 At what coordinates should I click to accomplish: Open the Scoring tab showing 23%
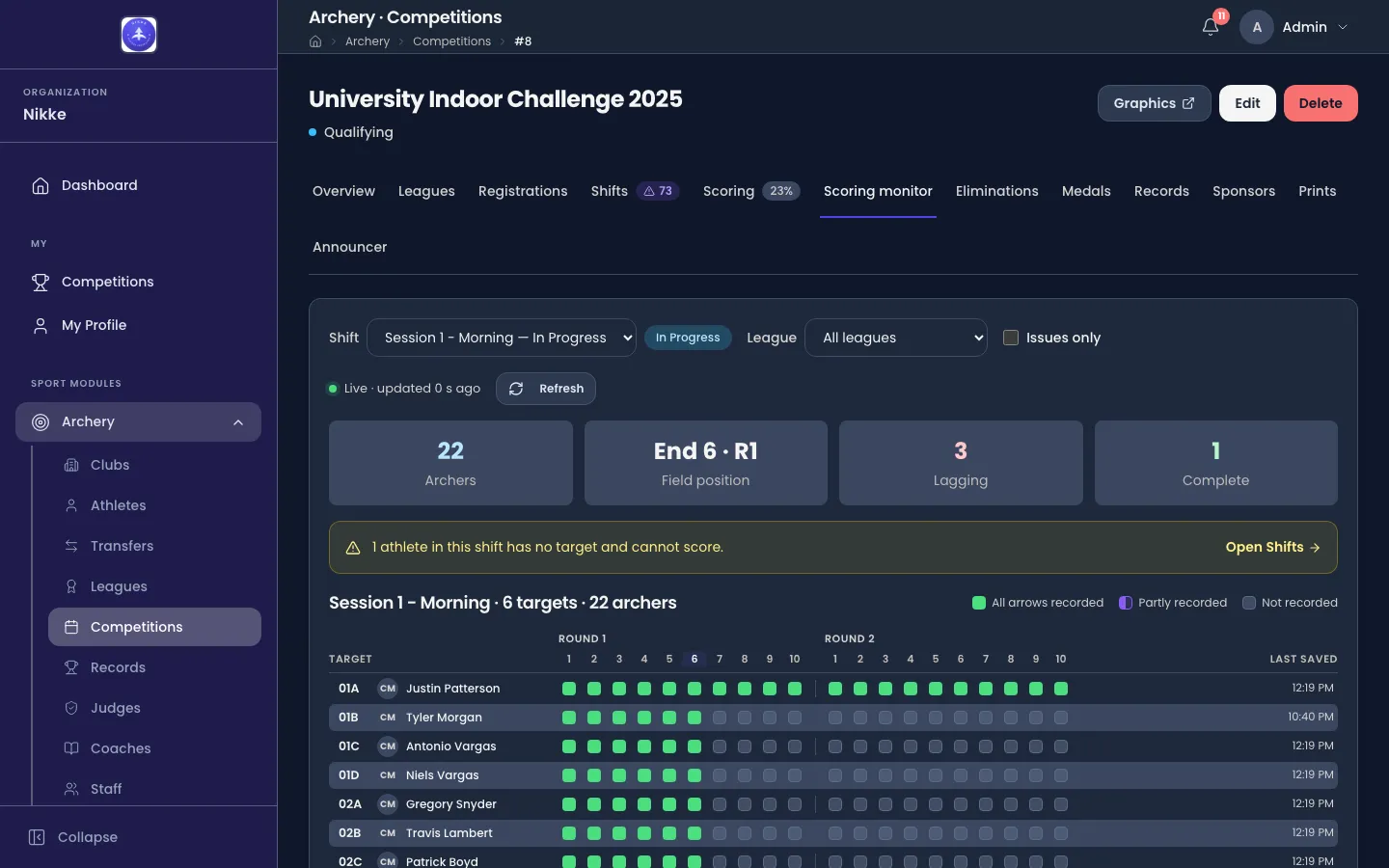point(751,191)
